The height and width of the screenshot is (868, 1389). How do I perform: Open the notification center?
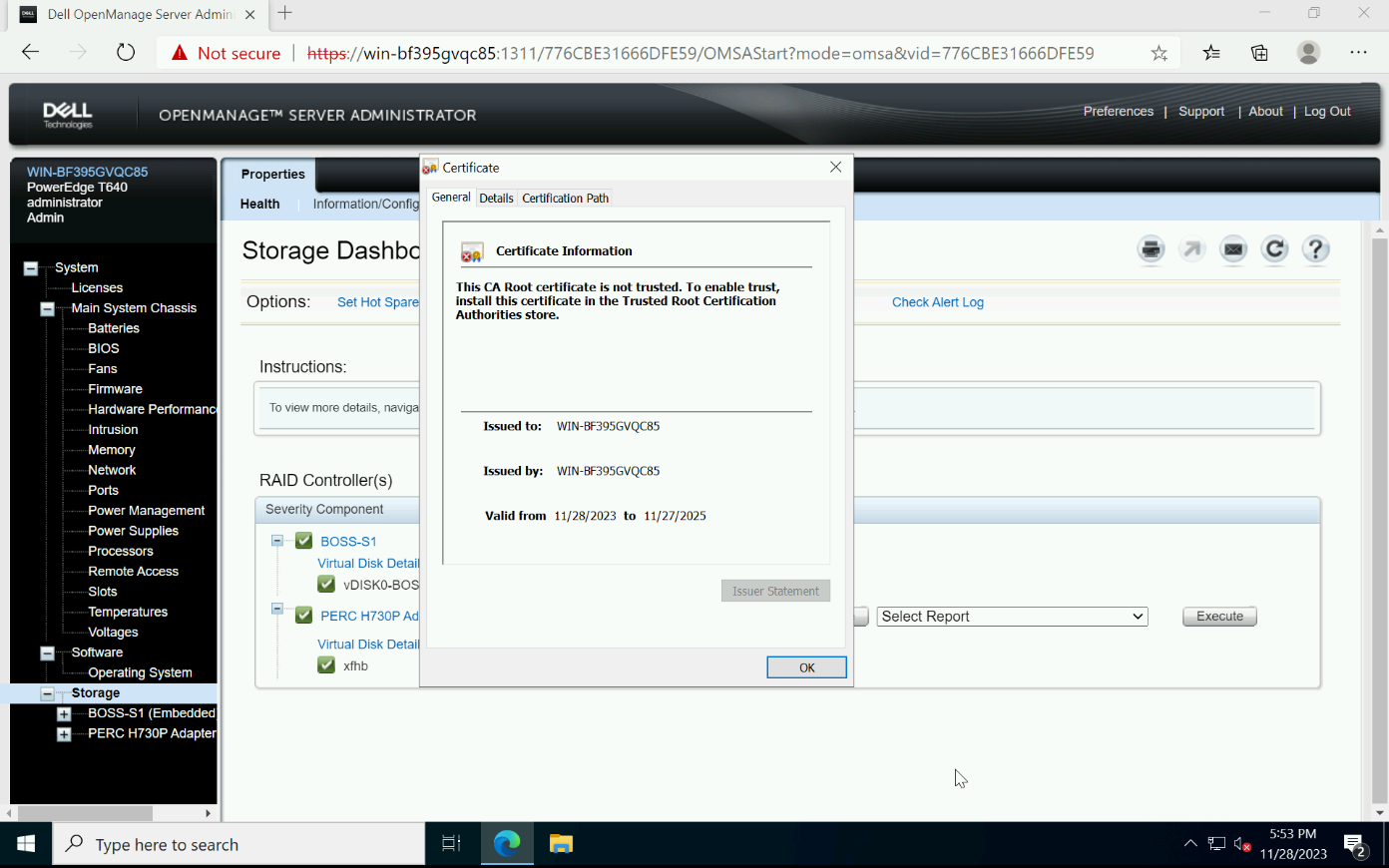(1355, 845)
